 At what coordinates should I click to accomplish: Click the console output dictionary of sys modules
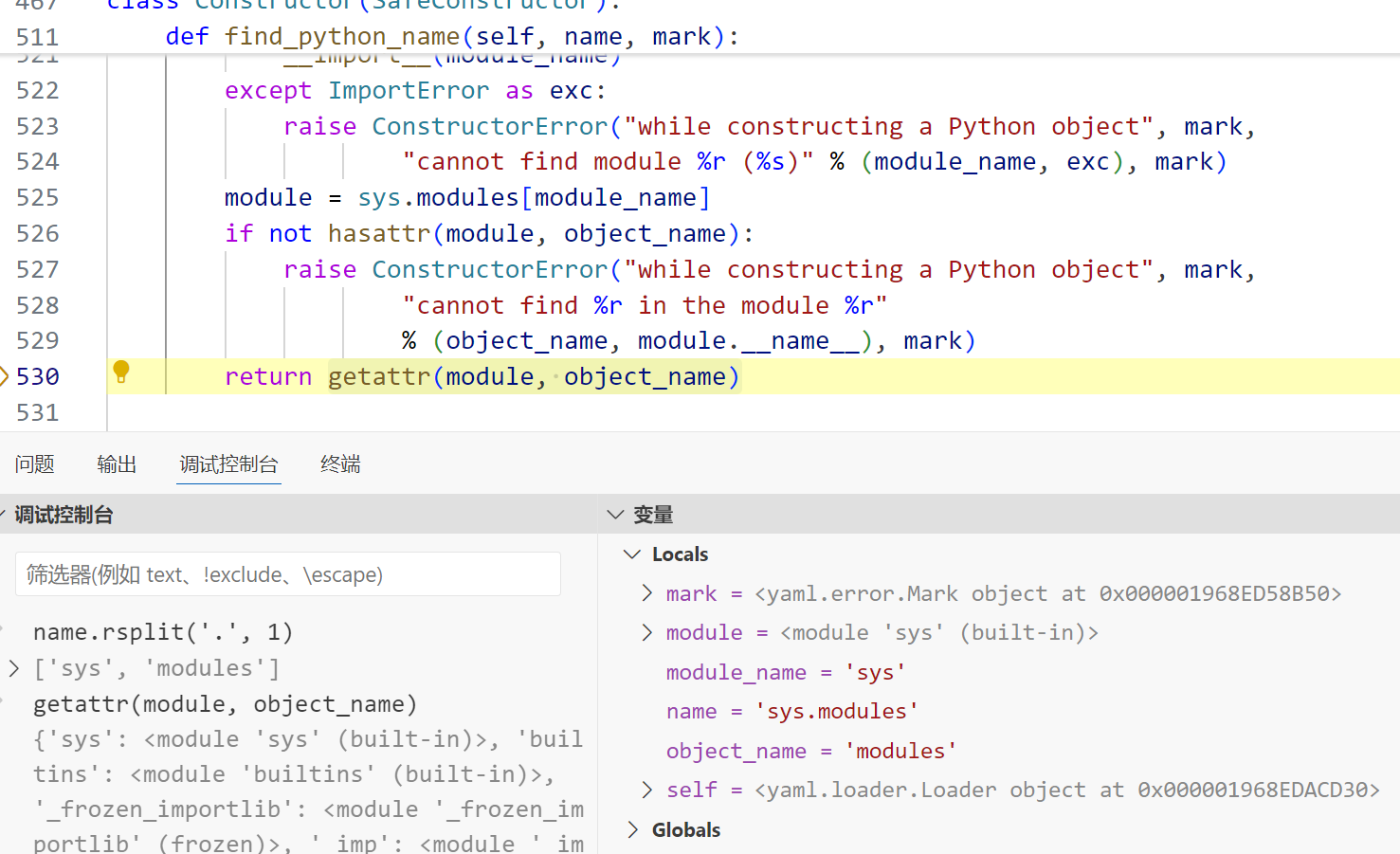pos(308,791)
